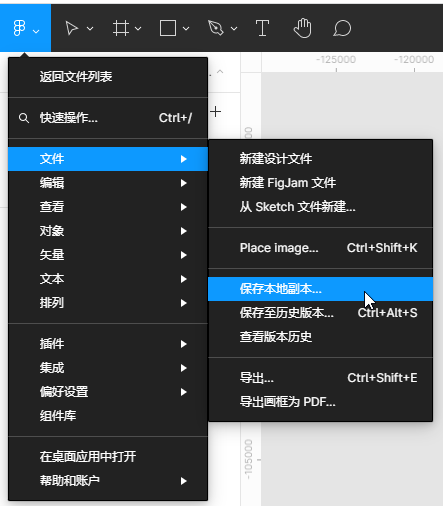Select the Comment tool
The height and width of the screenshot is (506, 443).
[x=342, y=28]
